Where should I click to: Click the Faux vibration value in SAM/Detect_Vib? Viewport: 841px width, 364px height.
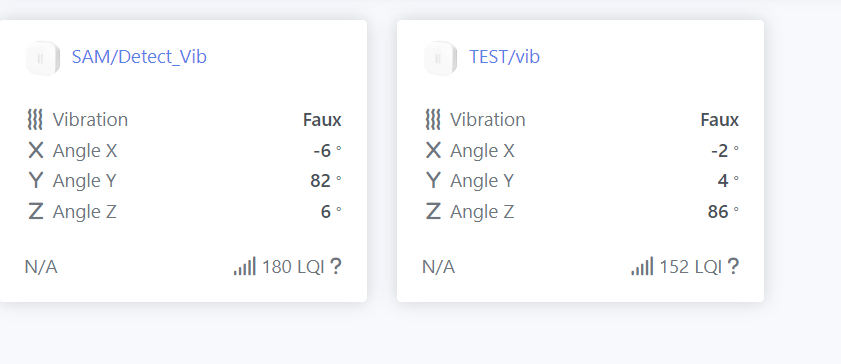[322, 120]
